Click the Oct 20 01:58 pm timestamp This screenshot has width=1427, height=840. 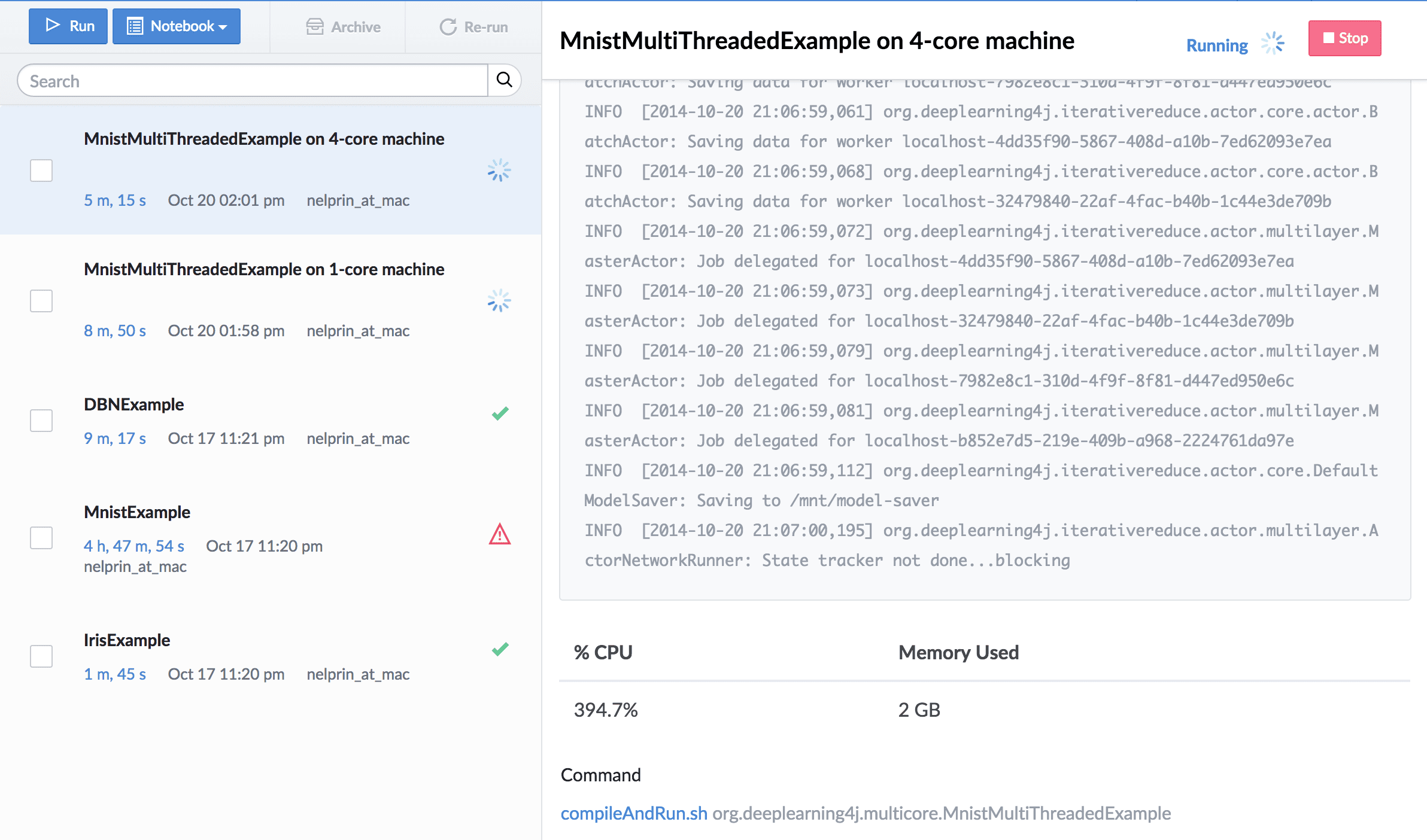click(226, 331)
